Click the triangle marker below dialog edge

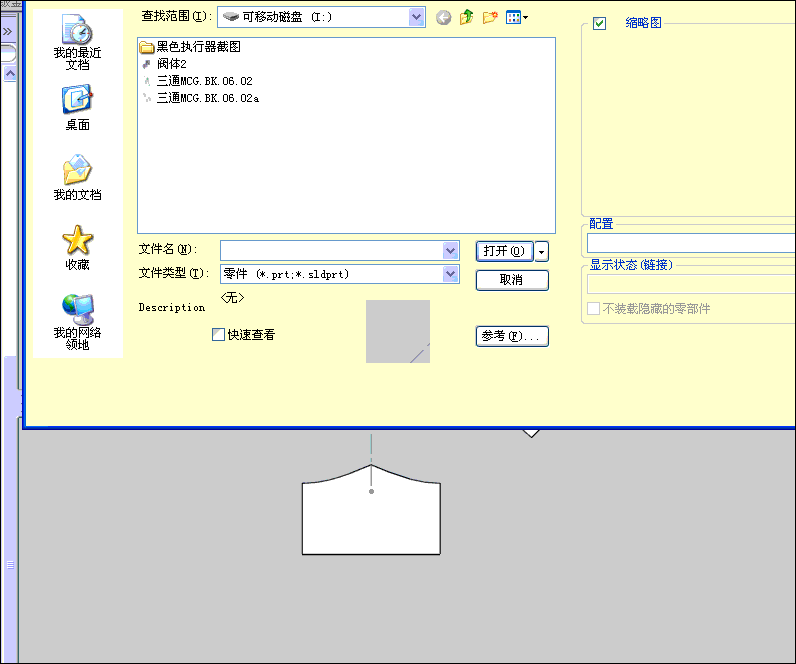point(531,433)
